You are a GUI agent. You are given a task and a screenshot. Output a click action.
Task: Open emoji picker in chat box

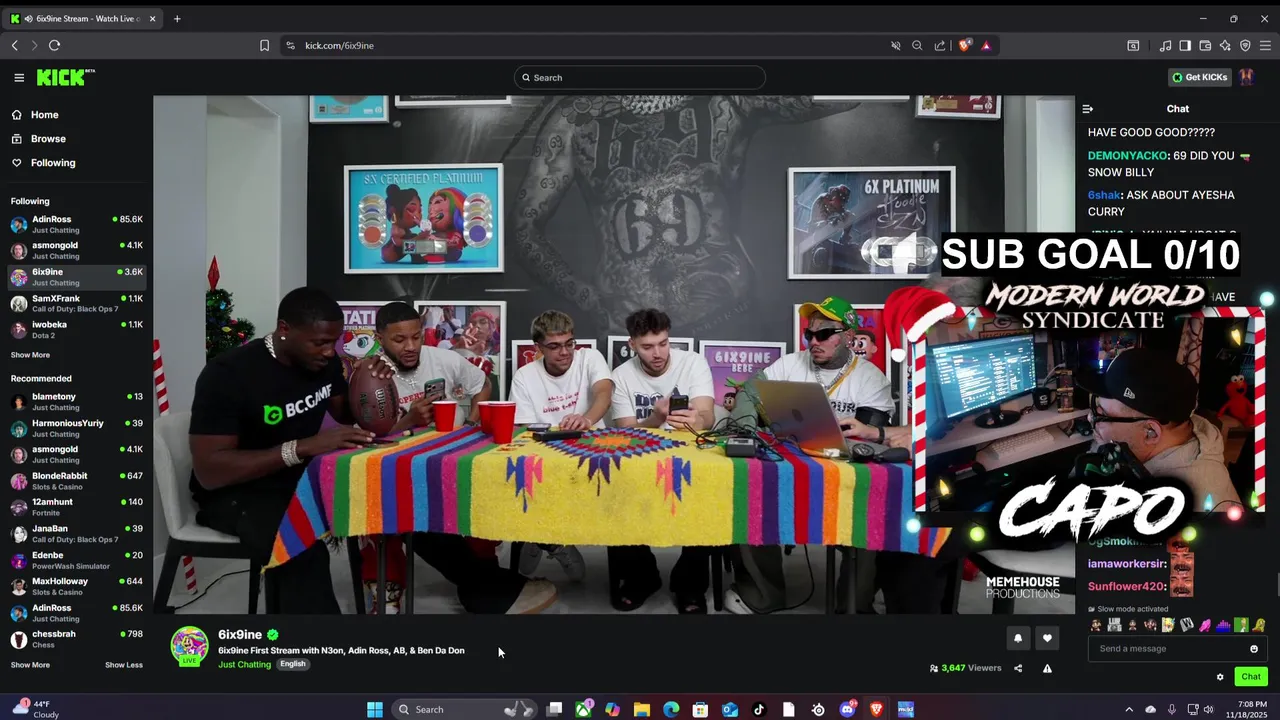coord(1254,649)
